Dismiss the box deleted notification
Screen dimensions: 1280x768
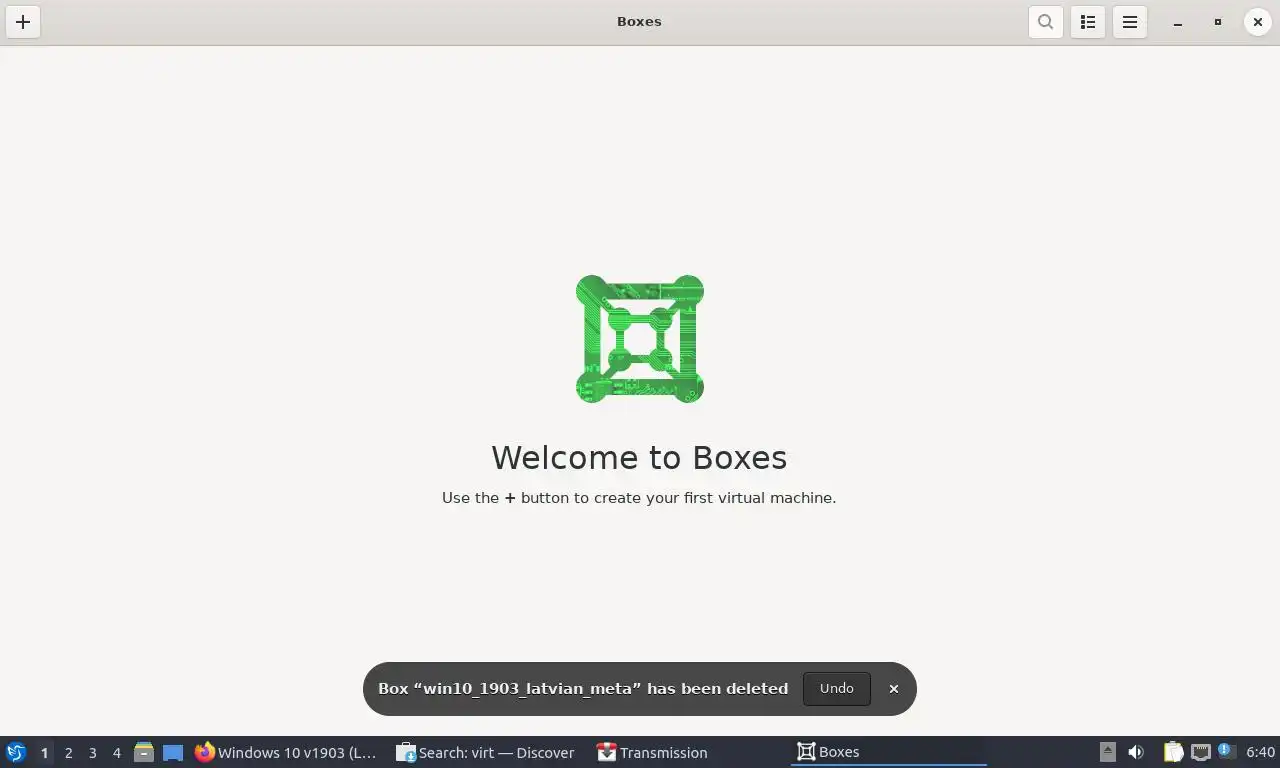[x=894, y=689]
